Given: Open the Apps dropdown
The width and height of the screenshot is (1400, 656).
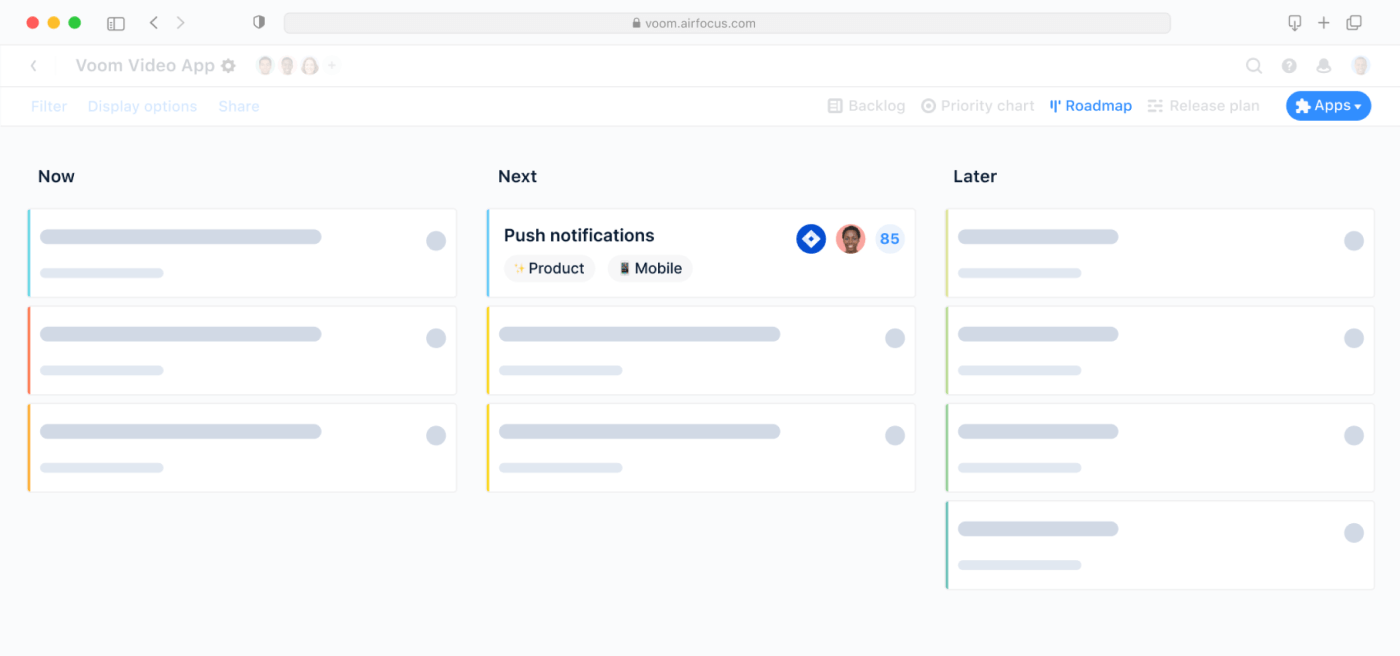Looking at the screenshot, I should 1328,105.
